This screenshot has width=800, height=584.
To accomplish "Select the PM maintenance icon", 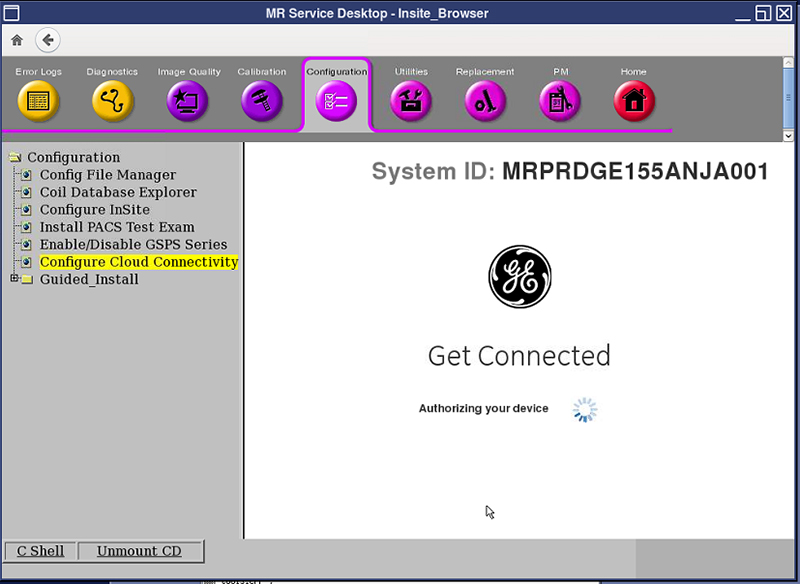I will [x=560, y=101].
